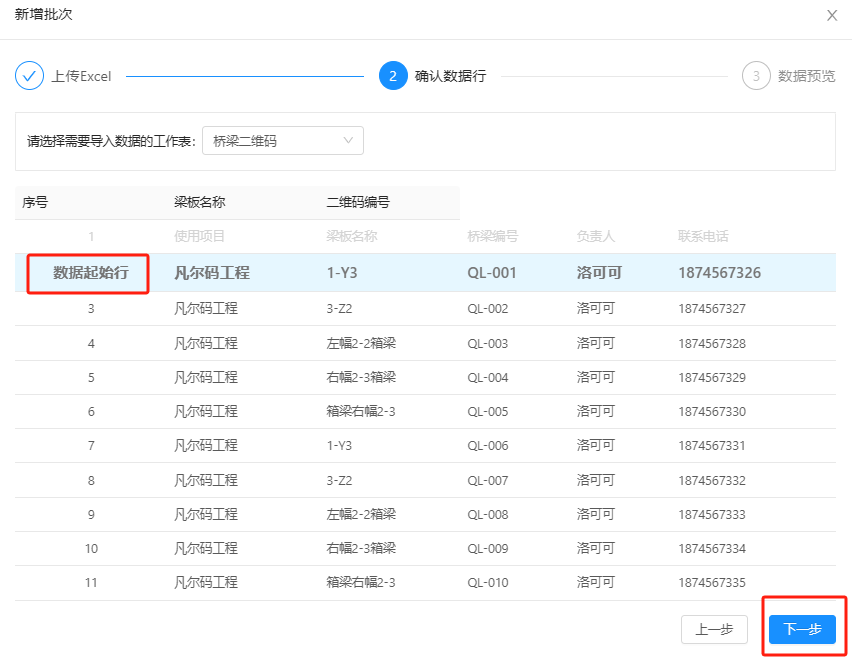Expand the worksheet selection combo box

(x=283, y=140)
